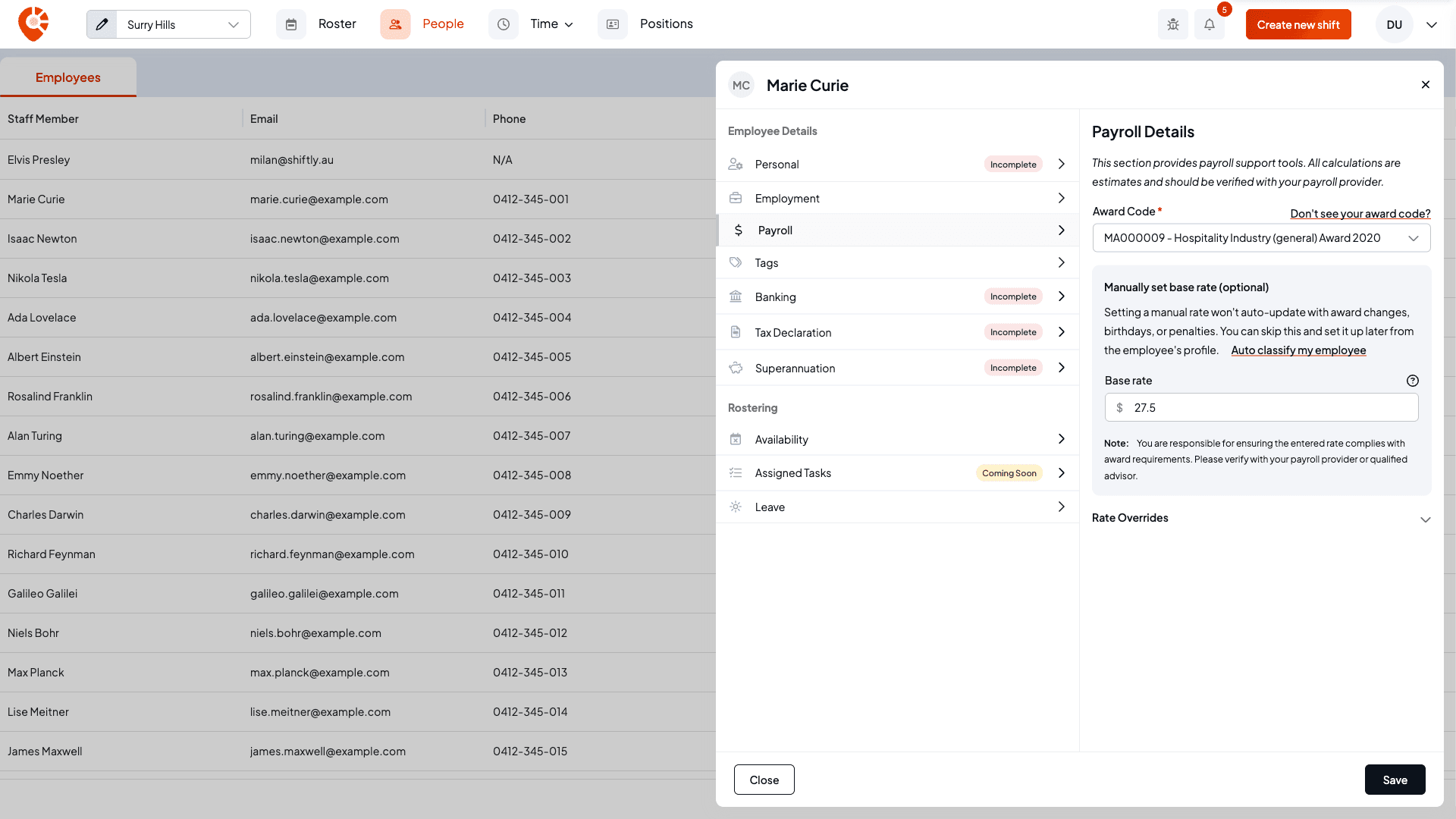The image size is (1456, 819).
Task: Click the People icon in top navigation
Action: (395, 24)
